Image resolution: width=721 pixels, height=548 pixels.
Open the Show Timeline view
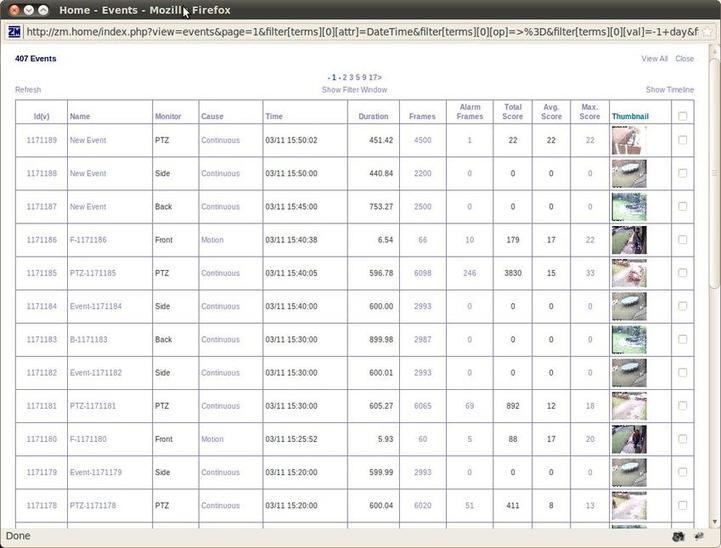669,90
